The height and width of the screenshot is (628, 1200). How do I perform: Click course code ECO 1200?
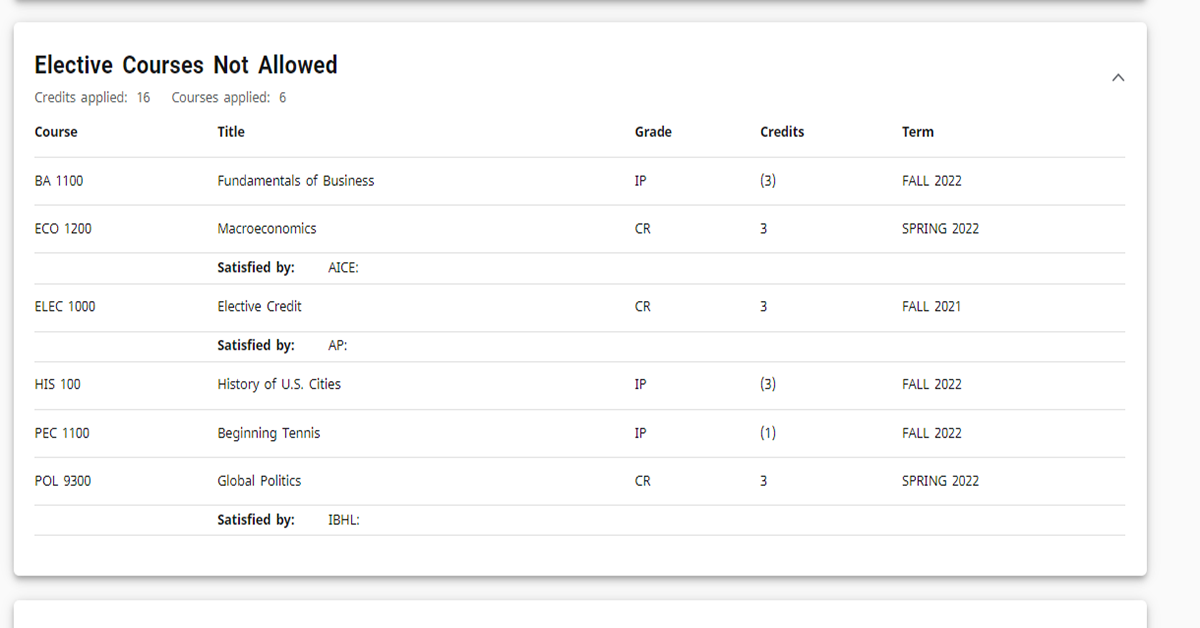point(63,229)
